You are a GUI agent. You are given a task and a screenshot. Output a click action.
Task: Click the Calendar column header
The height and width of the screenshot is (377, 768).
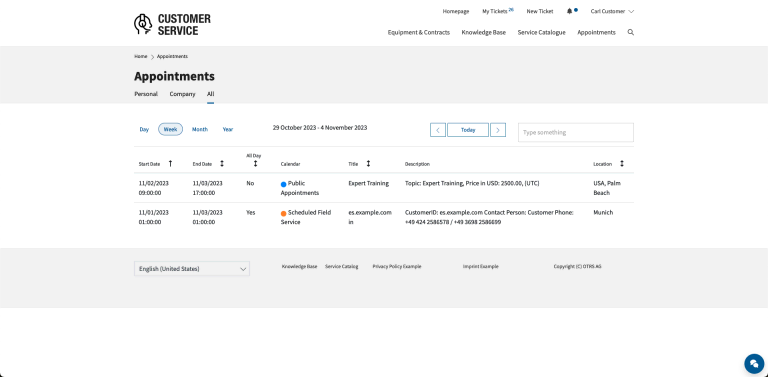click(x=290, y=164)
